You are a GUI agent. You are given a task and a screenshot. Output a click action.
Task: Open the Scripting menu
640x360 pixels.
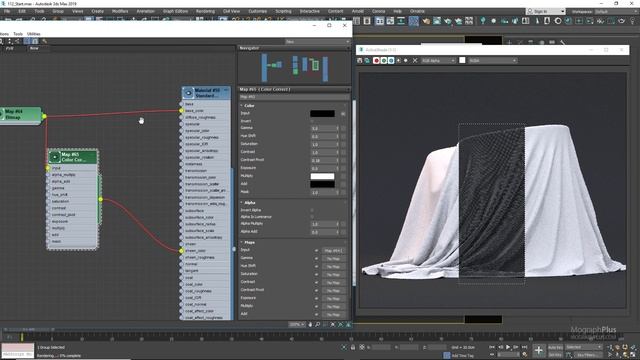(x=283, y=11)
